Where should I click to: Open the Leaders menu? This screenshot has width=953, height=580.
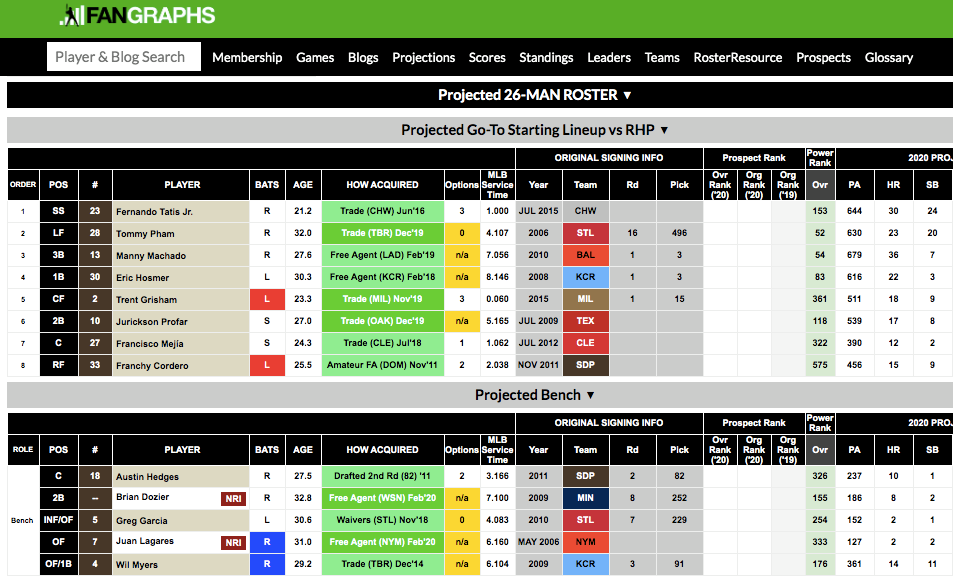(x=609, y=57)
